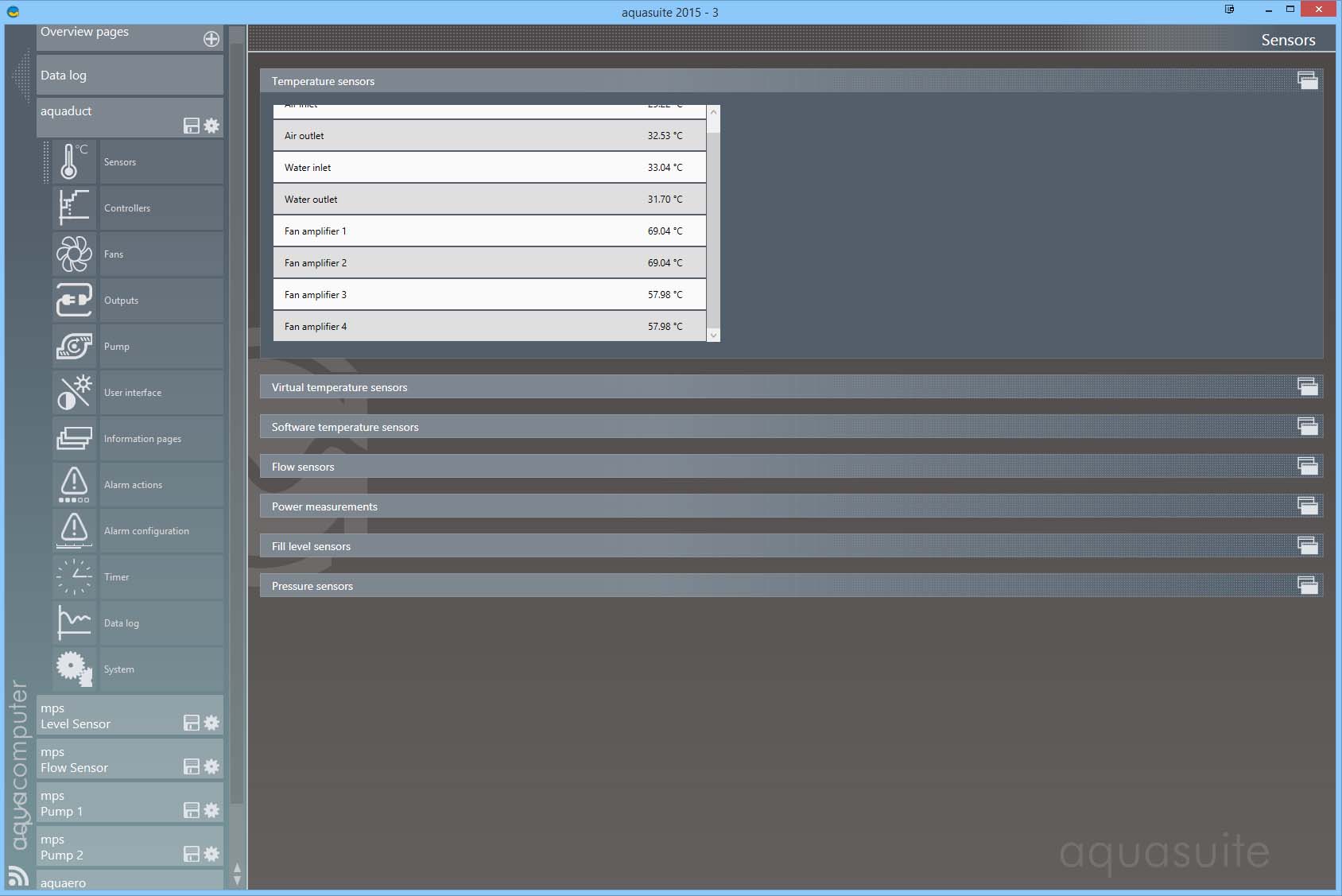The height and width of the screenshot is (896, 1342).
Task: Open the System gears icon
Action: (74, 669)
